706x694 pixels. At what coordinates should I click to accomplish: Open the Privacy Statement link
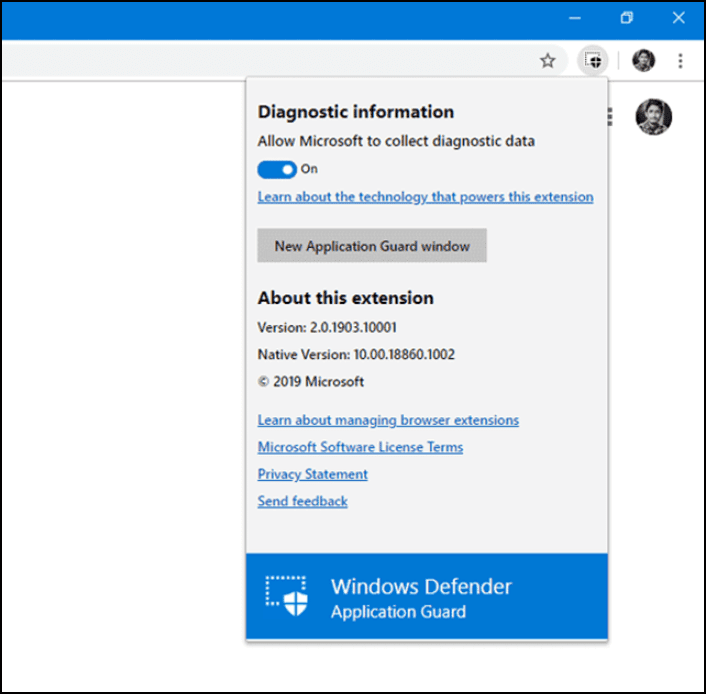pyautogui.click(x=312, y=474)
